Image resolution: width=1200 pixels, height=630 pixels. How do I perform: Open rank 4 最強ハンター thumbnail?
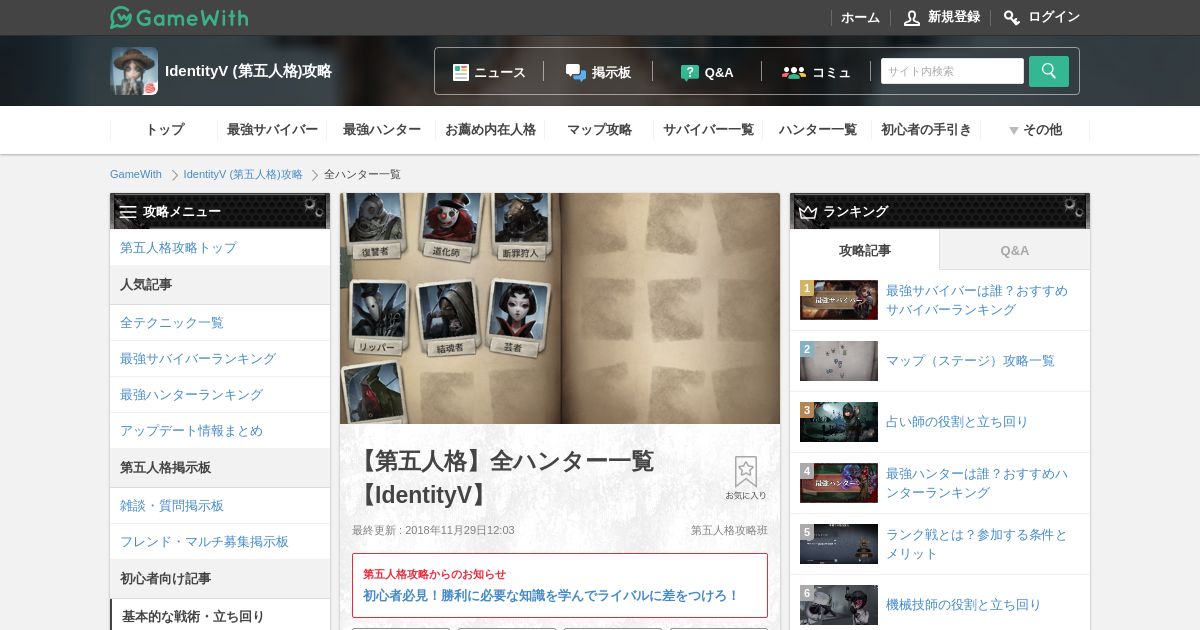[x=839, y=483]
